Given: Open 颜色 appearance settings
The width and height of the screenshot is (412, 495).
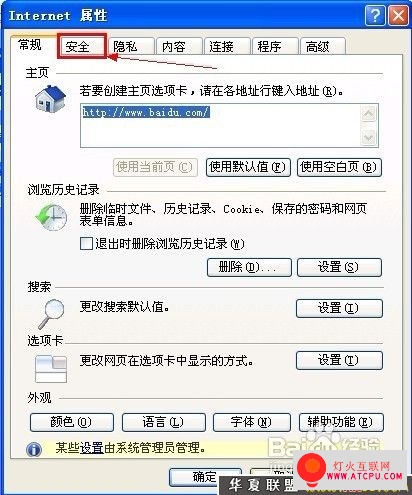Looking at the screenshot, I should click(72, 422).
